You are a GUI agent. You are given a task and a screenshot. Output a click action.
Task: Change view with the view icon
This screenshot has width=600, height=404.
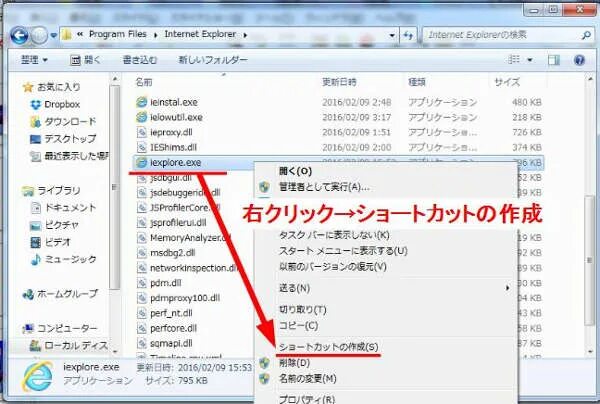(514, 60)
